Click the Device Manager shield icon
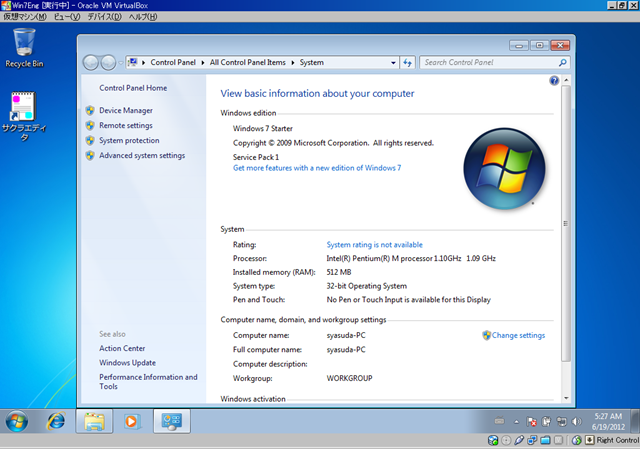This screenshot has width=640, height=449. [90, 110]
